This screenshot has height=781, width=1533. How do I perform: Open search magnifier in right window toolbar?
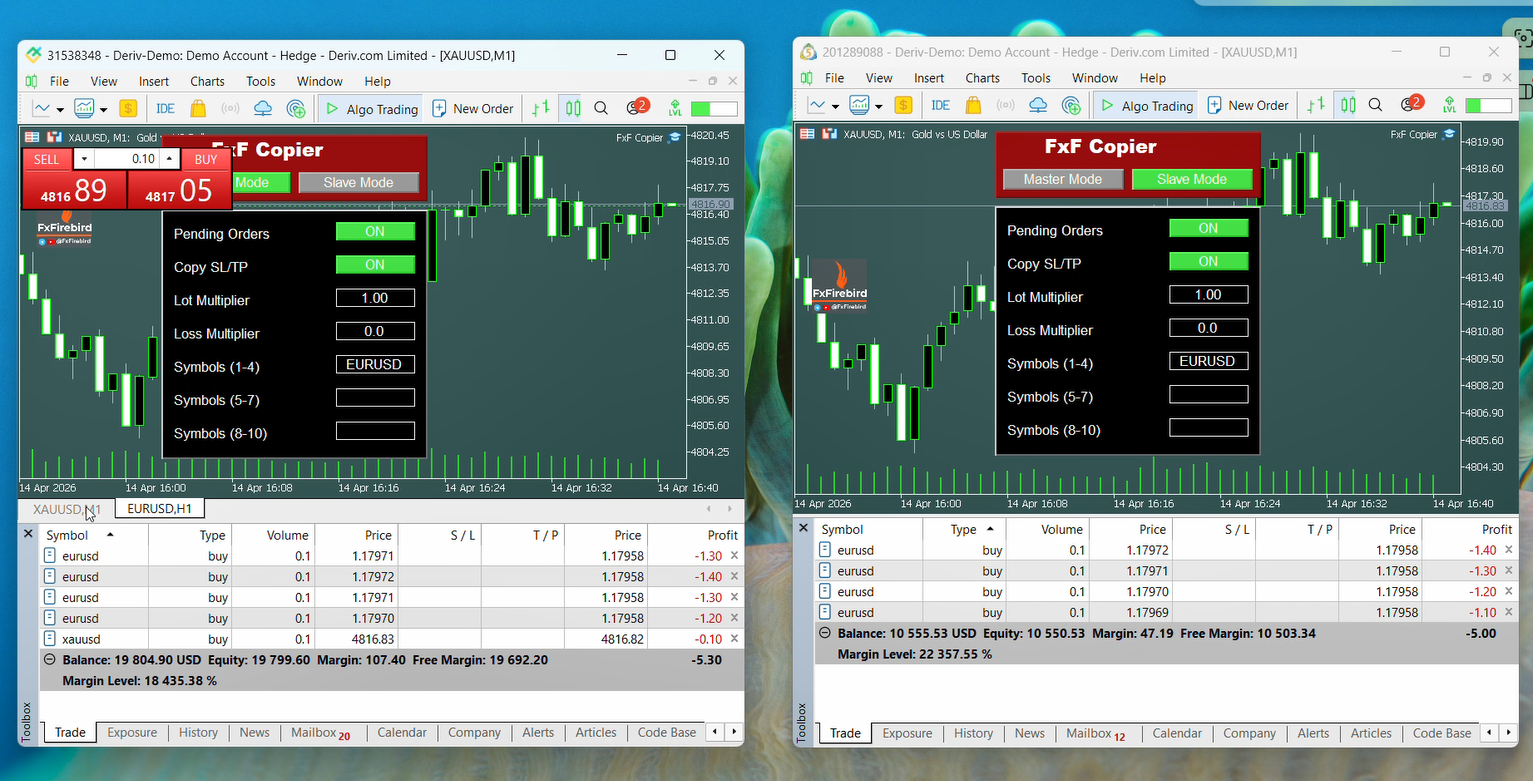[x=1376, y=105]
